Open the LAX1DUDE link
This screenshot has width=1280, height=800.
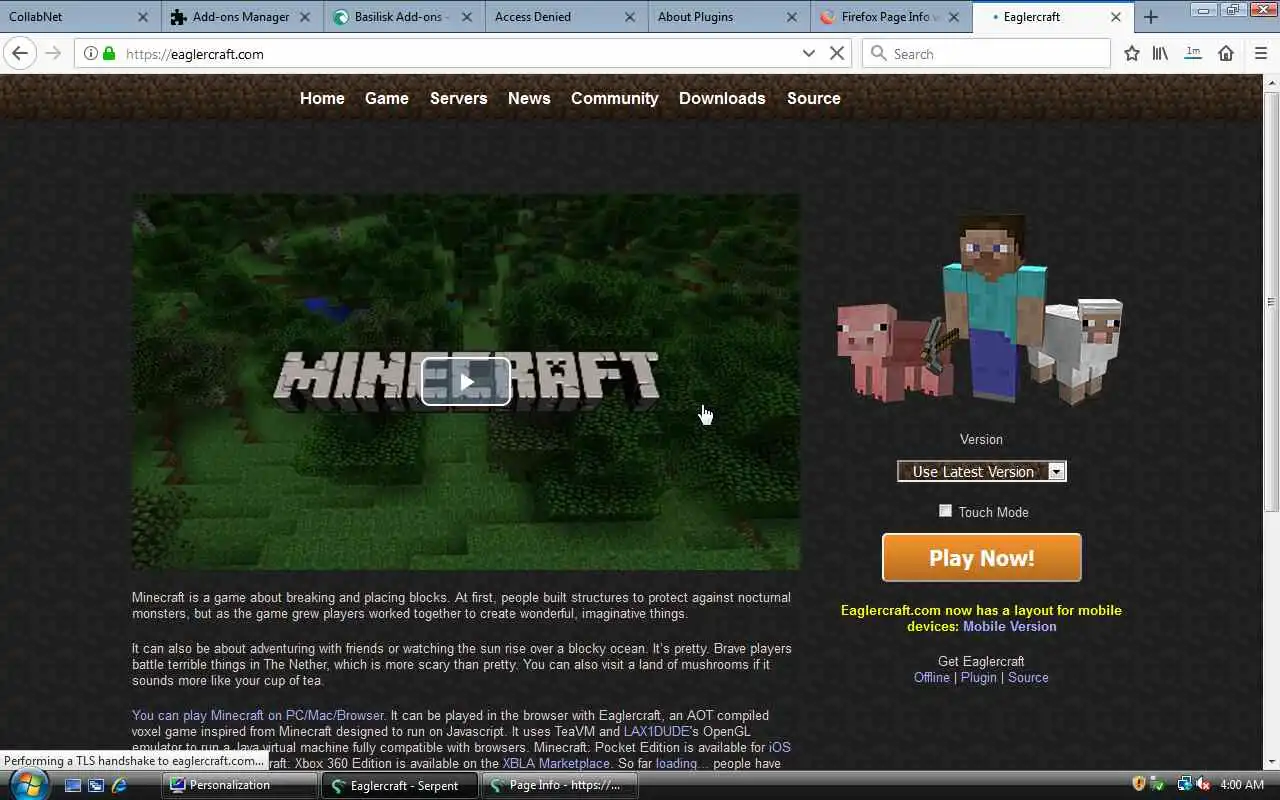pos(657,731)
